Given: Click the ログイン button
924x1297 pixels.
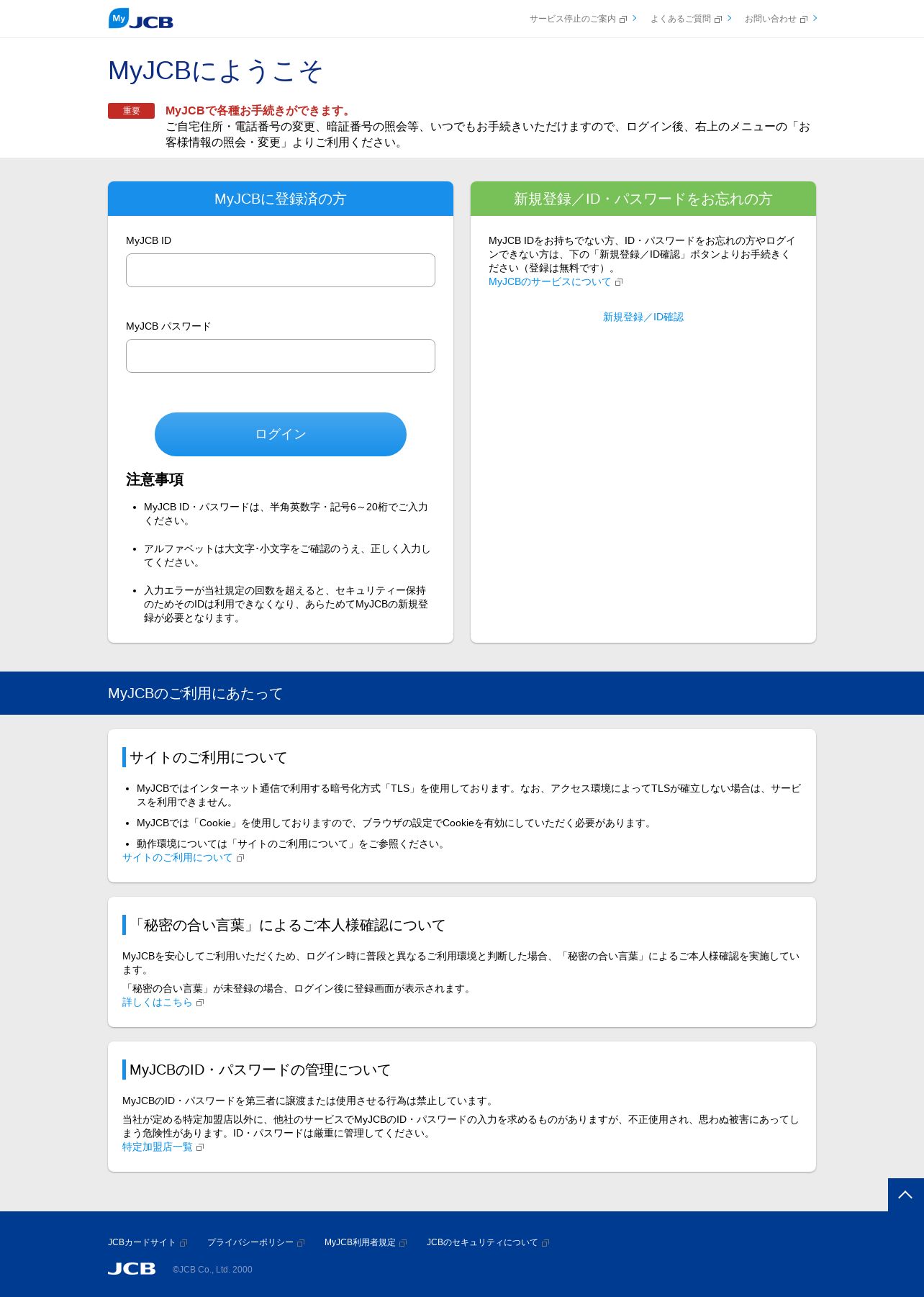Looking at the screenshot, I should 281,434.
